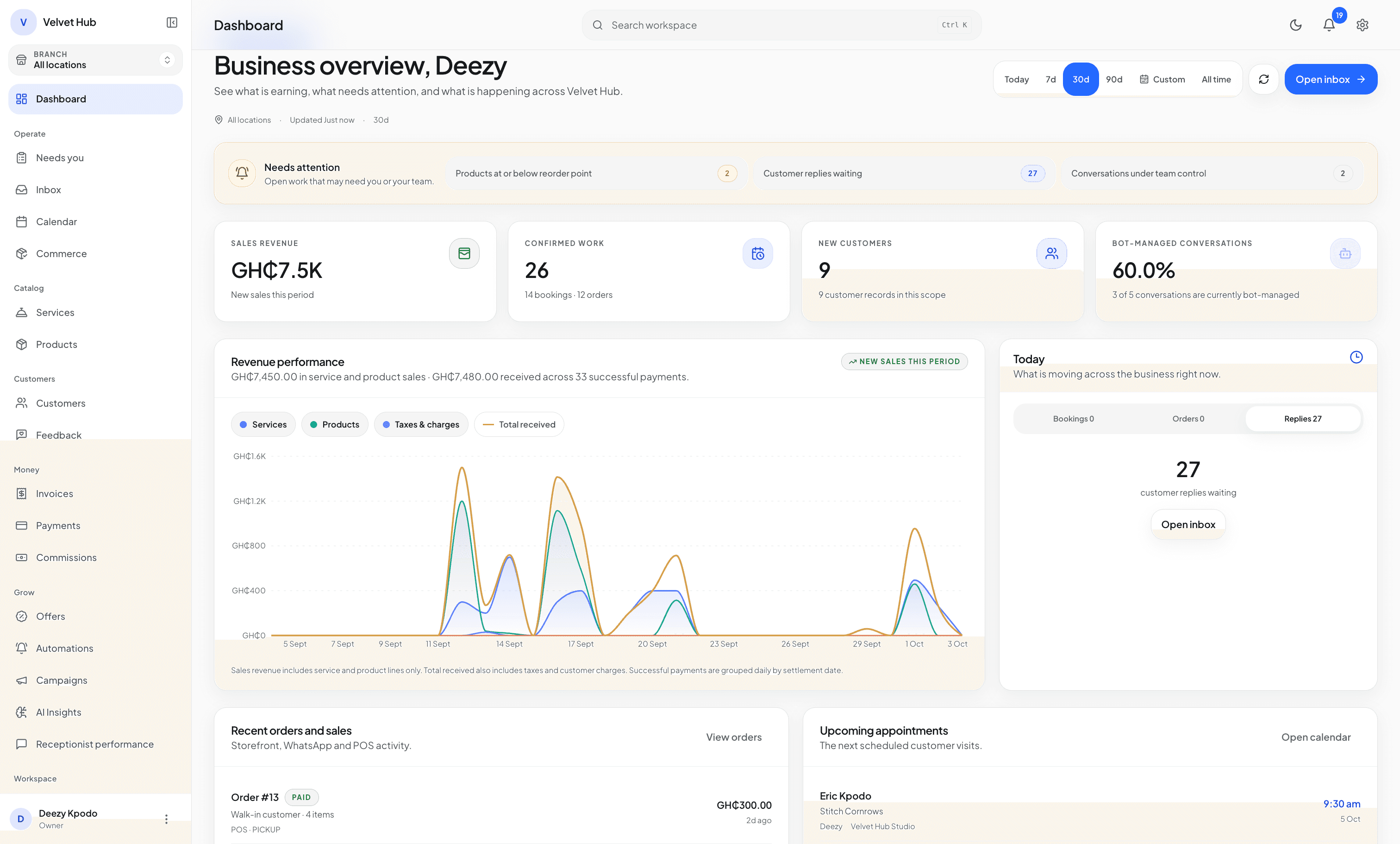1400x844 pixels.
Task: Expand the Branch All locations selector
Action: [95, 60]
